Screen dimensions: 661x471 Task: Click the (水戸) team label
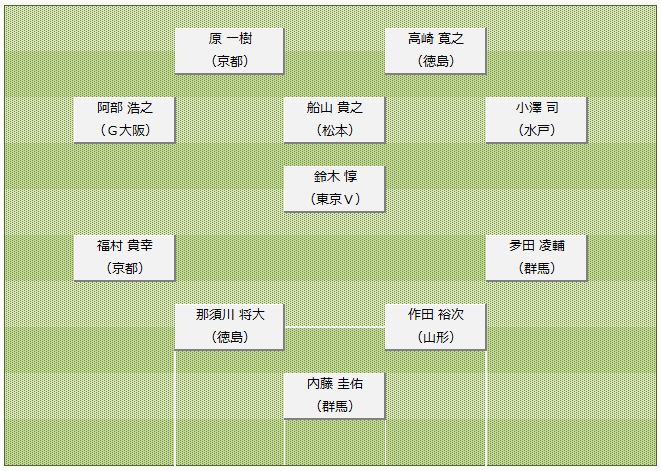[536, 130]
